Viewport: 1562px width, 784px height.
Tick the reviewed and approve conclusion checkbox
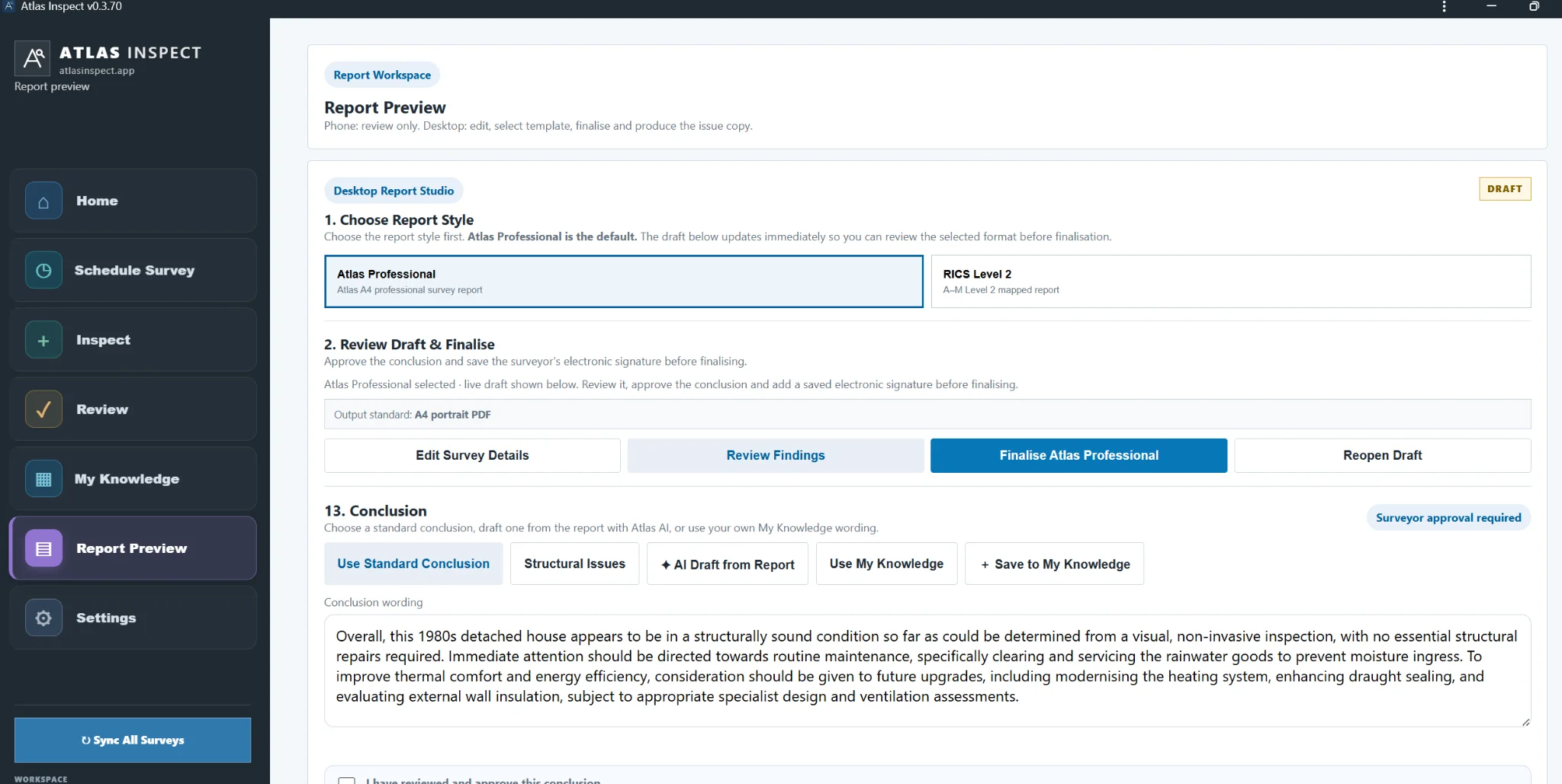tap(347, 780)
